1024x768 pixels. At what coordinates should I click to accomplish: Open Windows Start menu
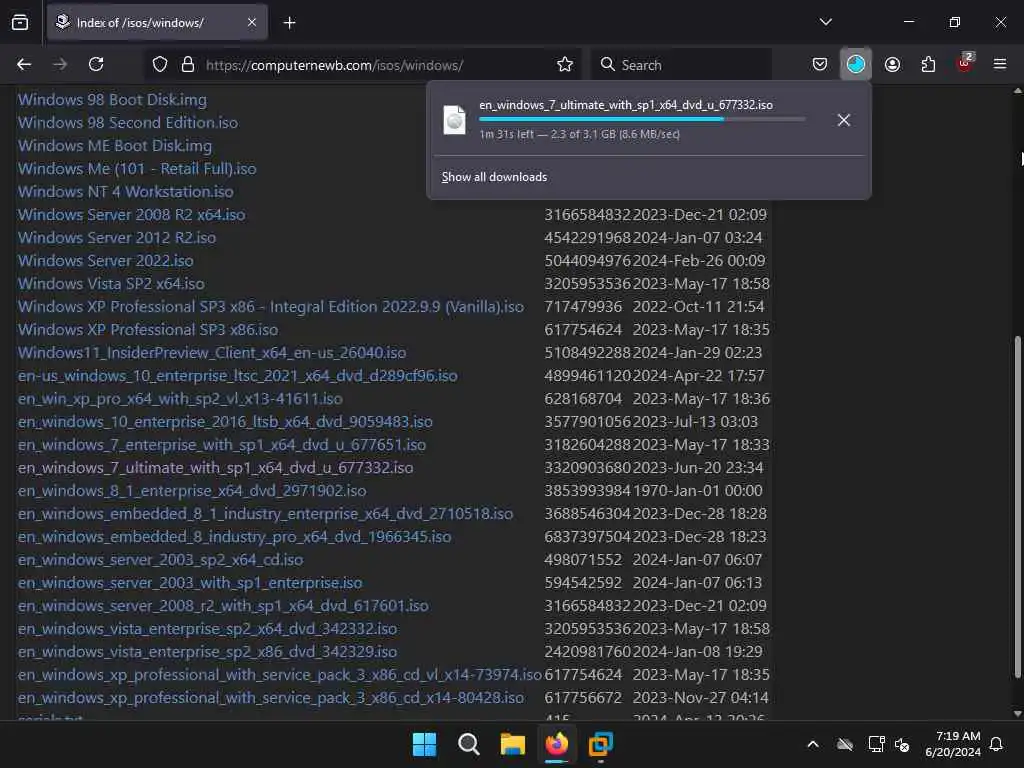point(424,744)
